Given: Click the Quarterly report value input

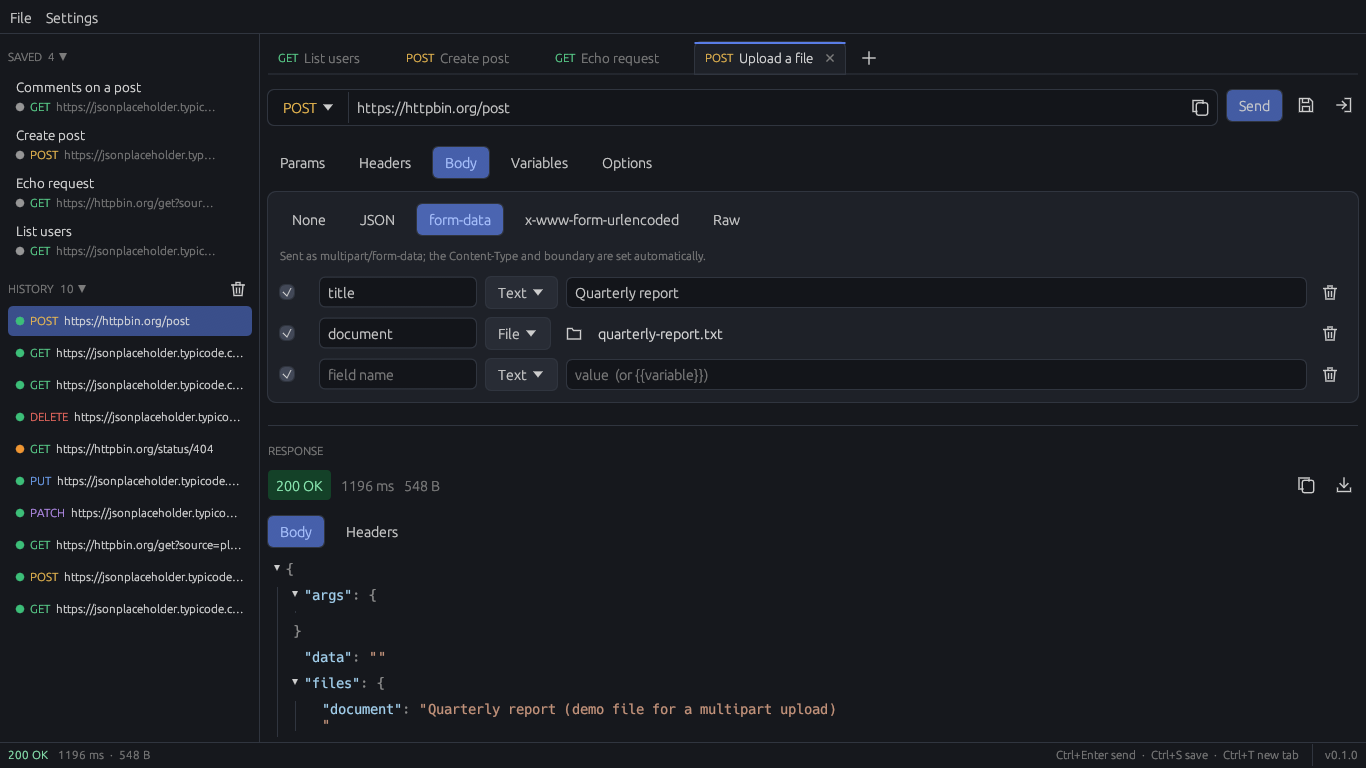Looking at the screenshot, I should pyautogui.click(x=936, y=293).
